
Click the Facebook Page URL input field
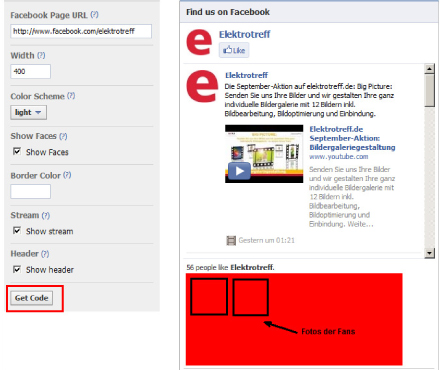tap(81, 31)
